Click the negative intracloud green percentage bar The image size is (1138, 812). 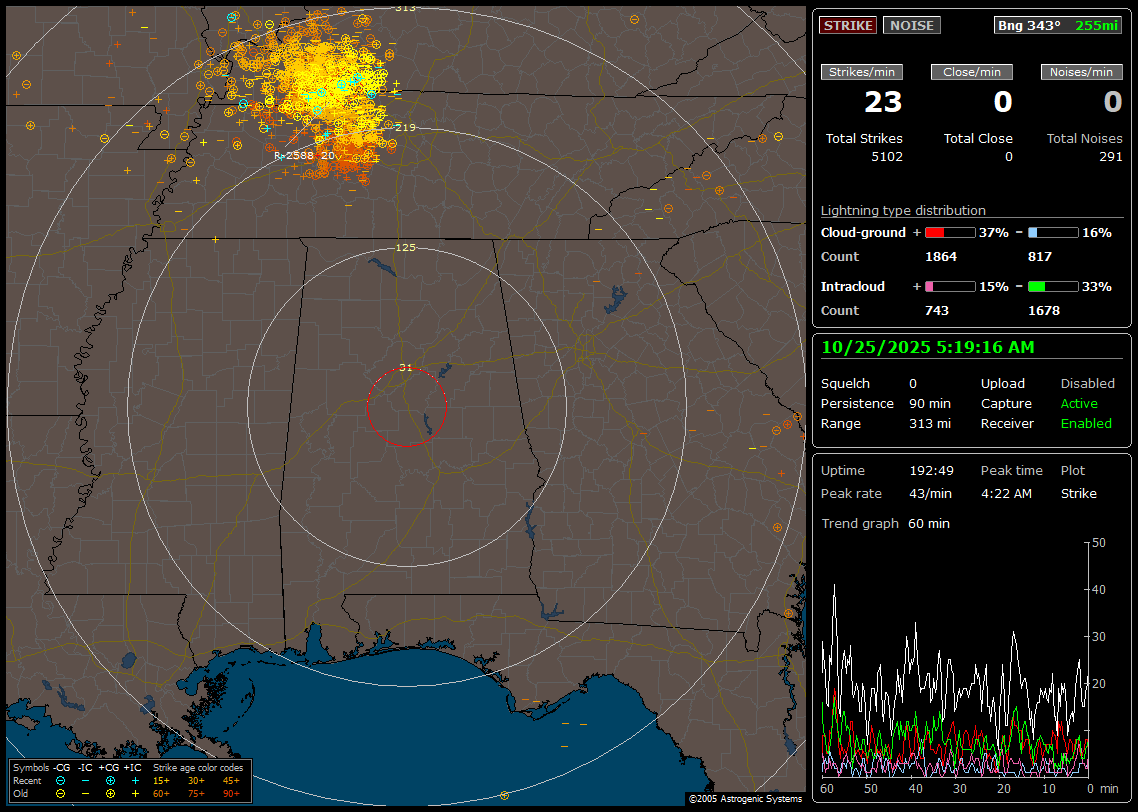pos(1052,286)
